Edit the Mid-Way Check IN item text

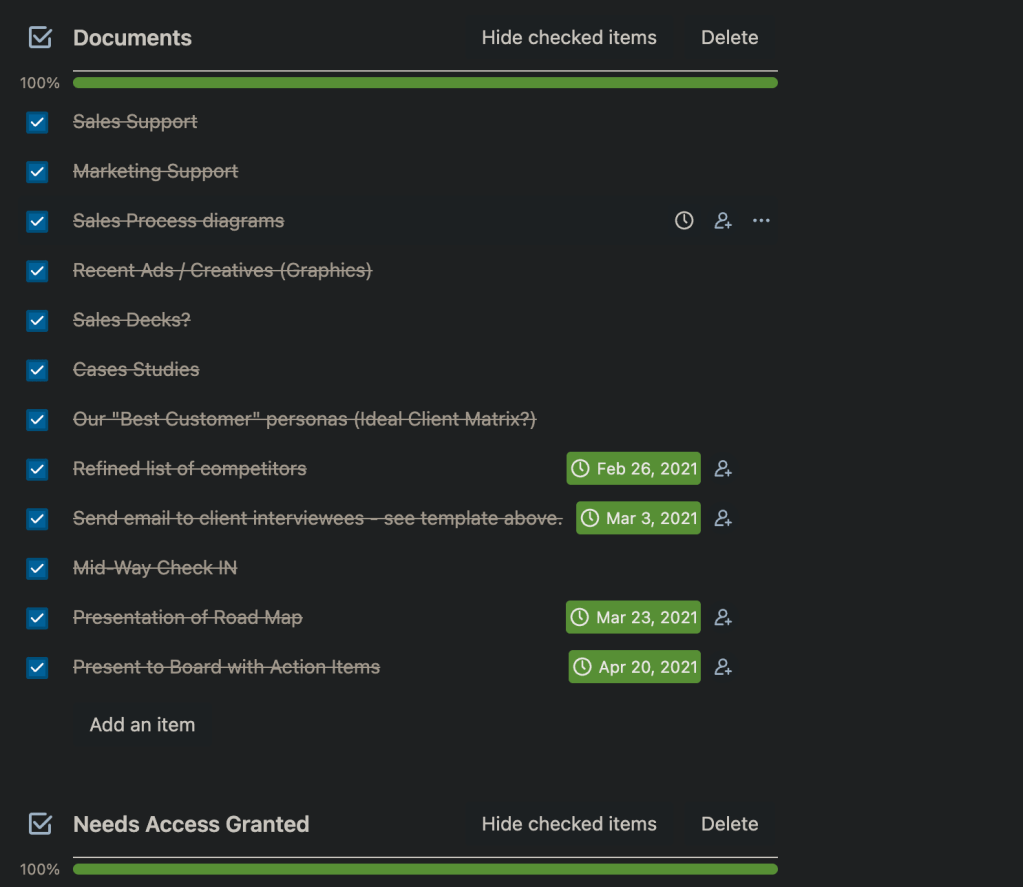click(x=155, y=568)
